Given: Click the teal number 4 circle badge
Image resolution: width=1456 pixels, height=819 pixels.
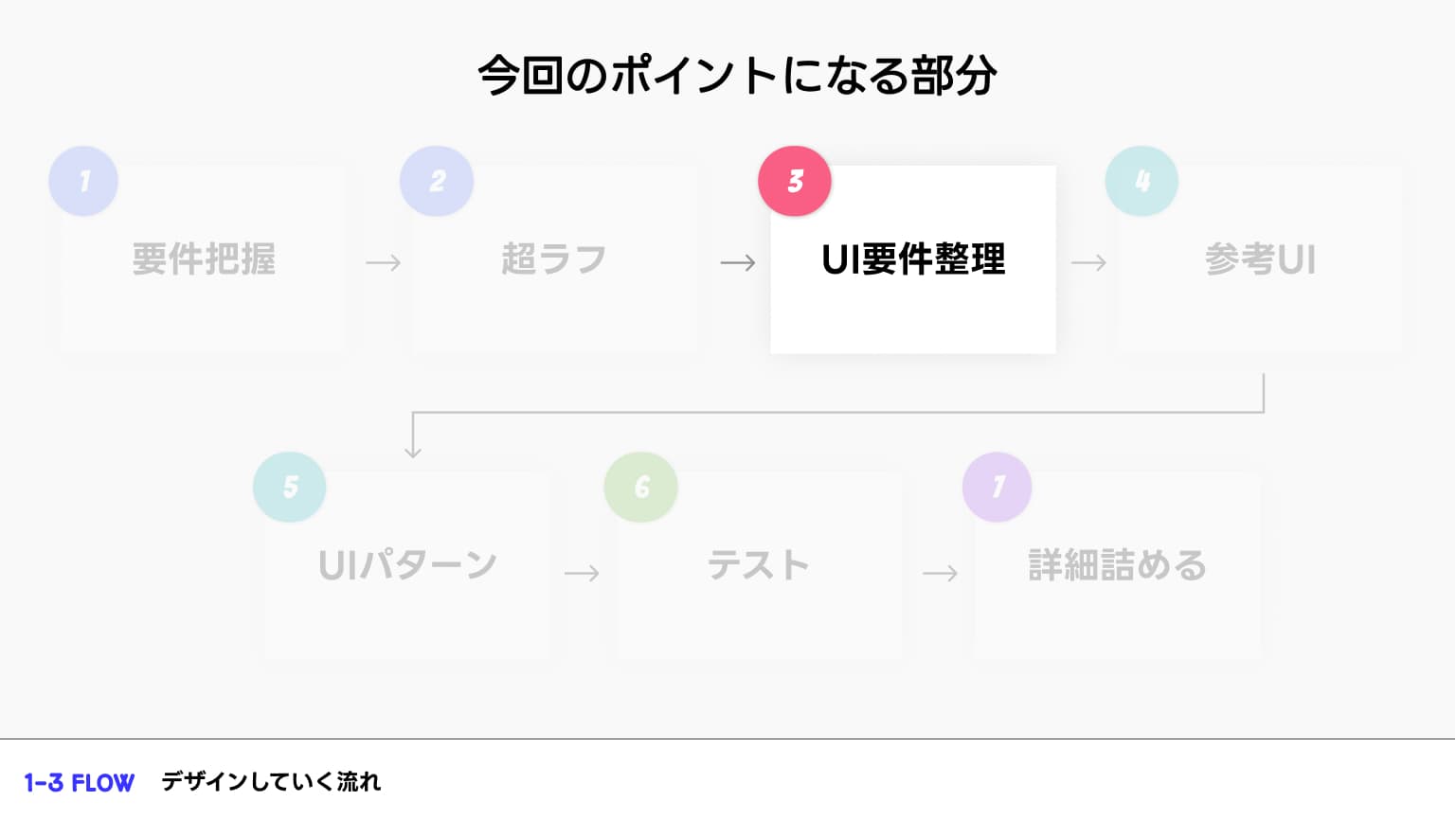Looking at the screenshot, I should pos(1141,181).
